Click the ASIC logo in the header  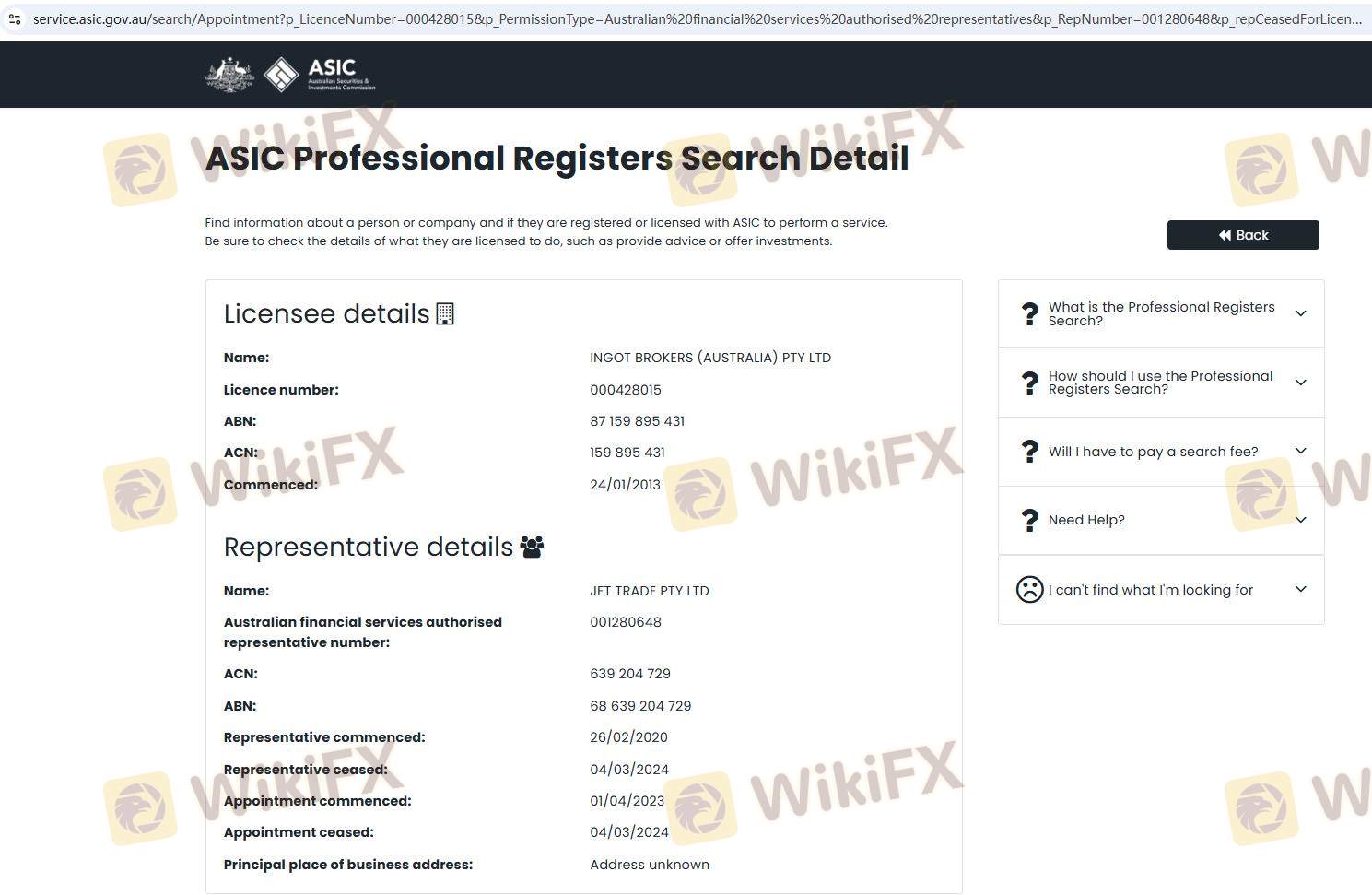pos(319,75)
